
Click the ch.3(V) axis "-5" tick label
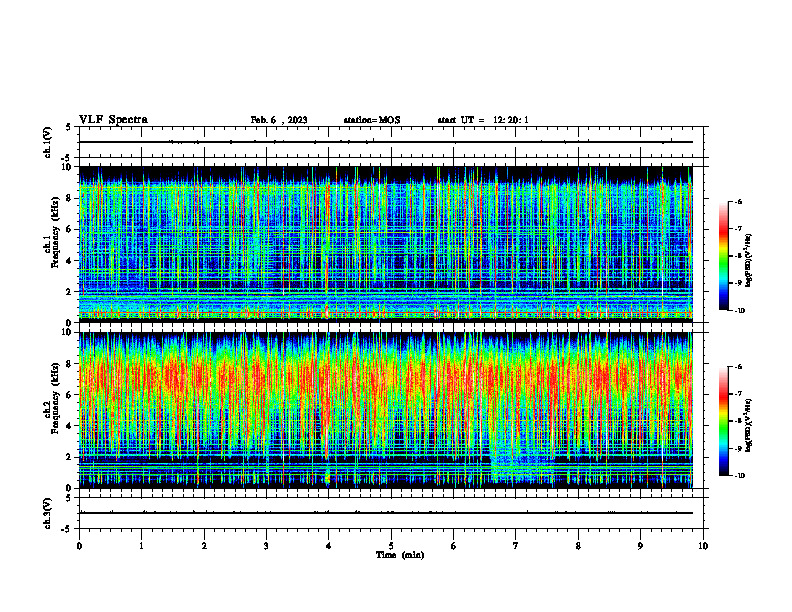click(66, 529)
